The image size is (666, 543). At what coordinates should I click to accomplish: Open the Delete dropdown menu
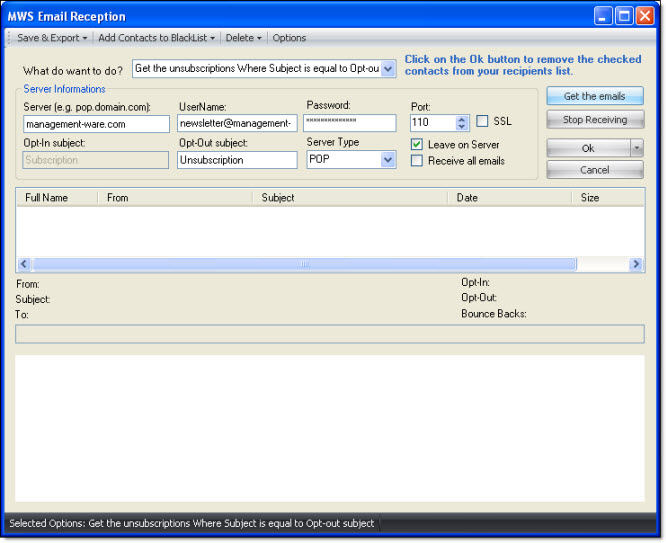click(x=243, y=38)
